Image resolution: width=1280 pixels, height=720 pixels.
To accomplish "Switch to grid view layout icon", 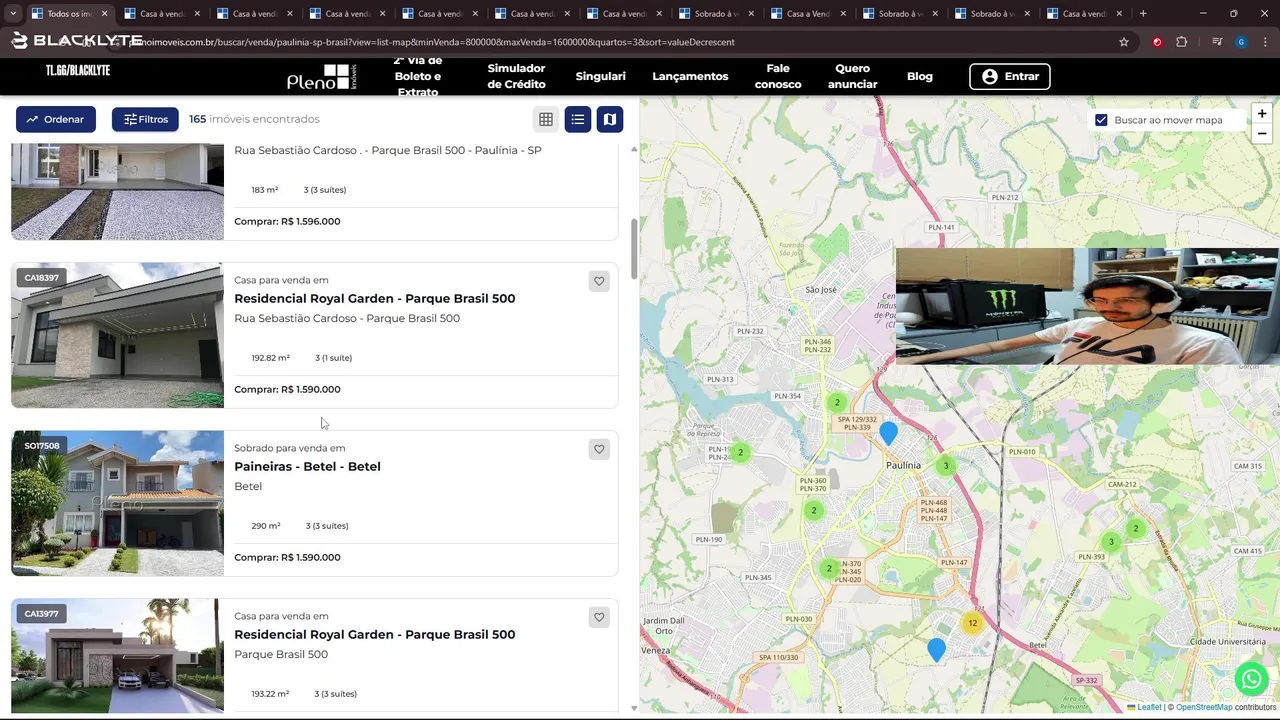I will pos(546,119).
